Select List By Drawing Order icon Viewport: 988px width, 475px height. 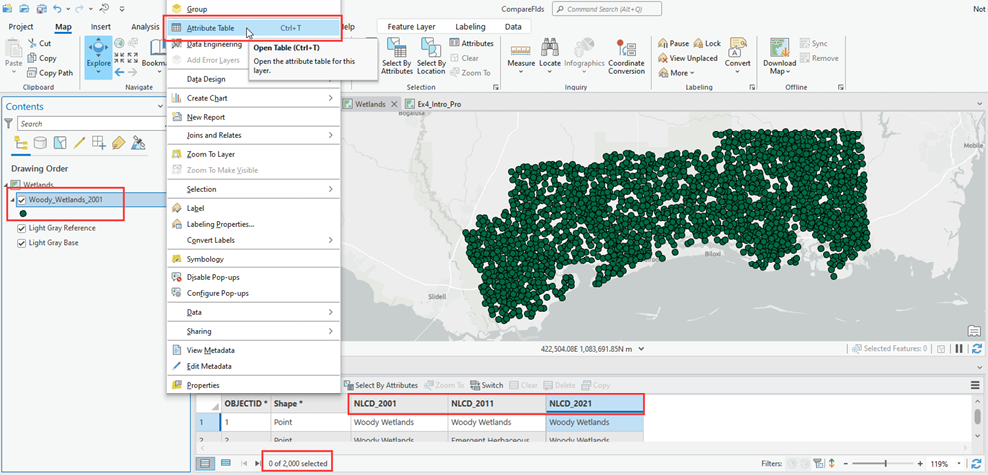[x=20, y=143]
